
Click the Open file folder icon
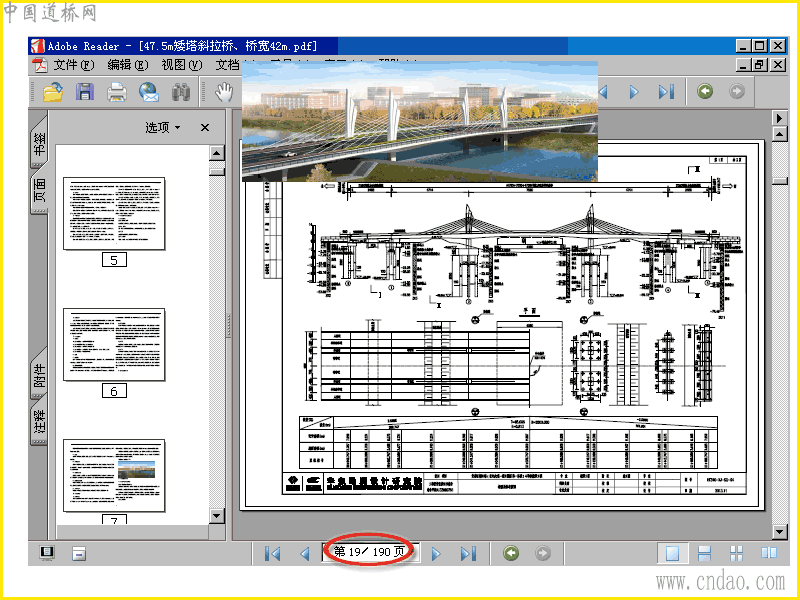coord(53,92)
